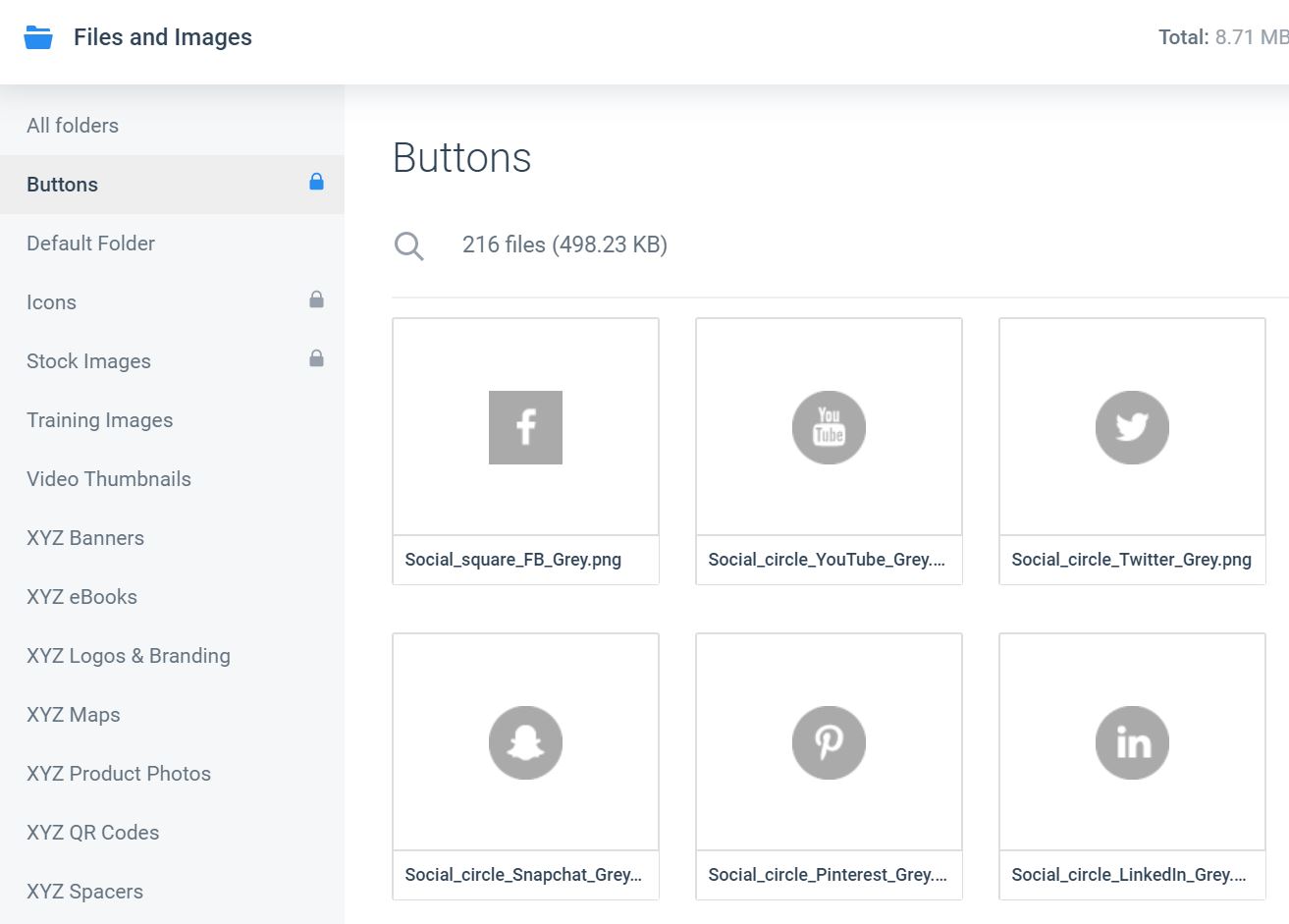The height and width of the screenshot is (924, 1289).
Task: Open the XYZ Banners folder
Action: pos(172,538)
